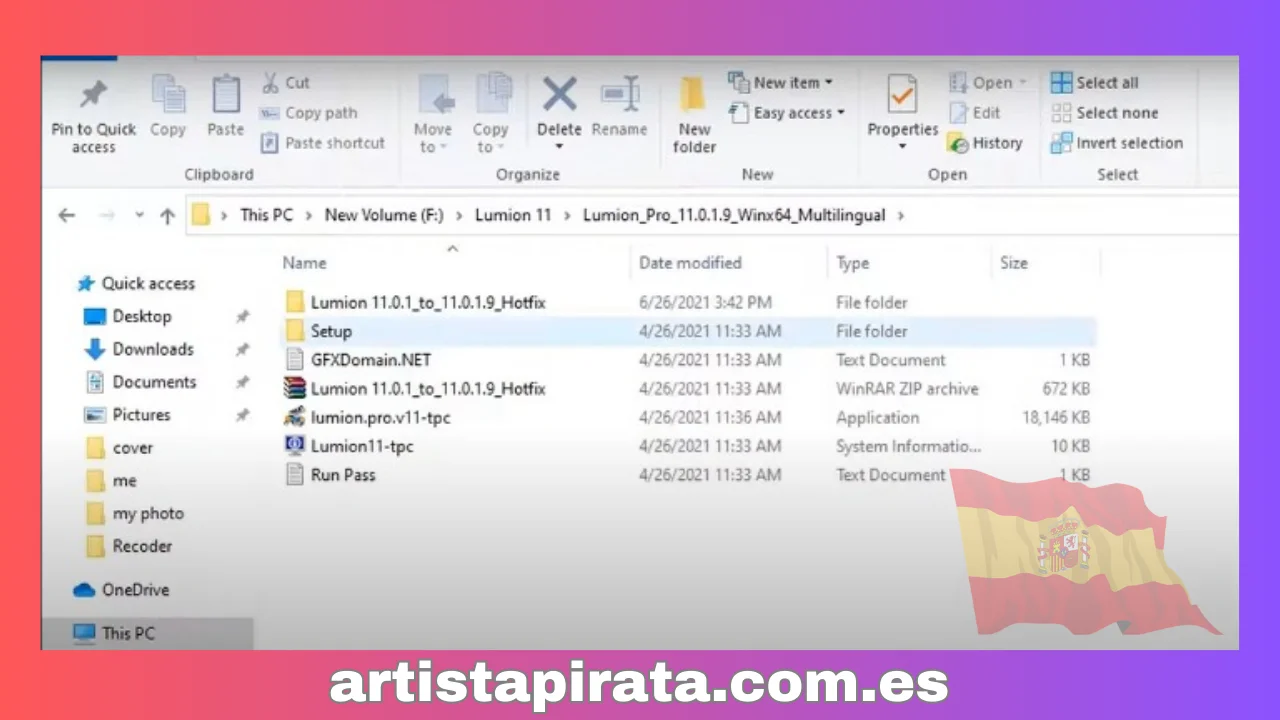Viewport: 1280px width, 720px height.
Task: Open Desktop in navigation pane
Action: 128,316
